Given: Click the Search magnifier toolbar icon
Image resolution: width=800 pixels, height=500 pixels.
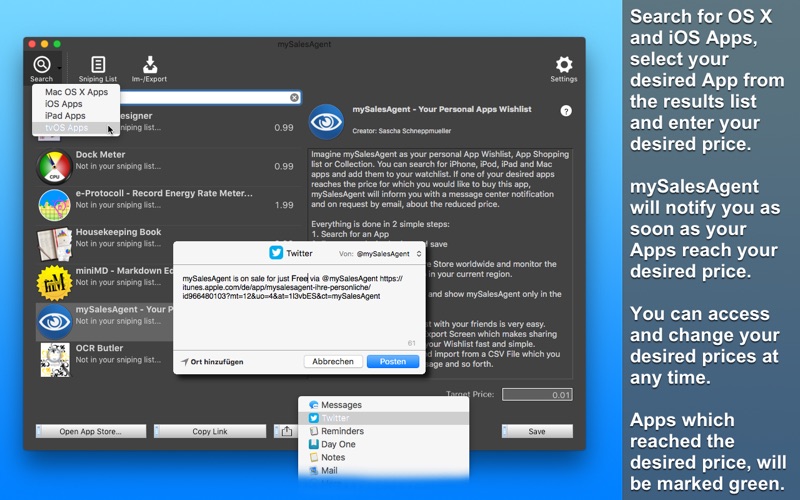Looking at the screenshot, I should (x=42, y=65).
